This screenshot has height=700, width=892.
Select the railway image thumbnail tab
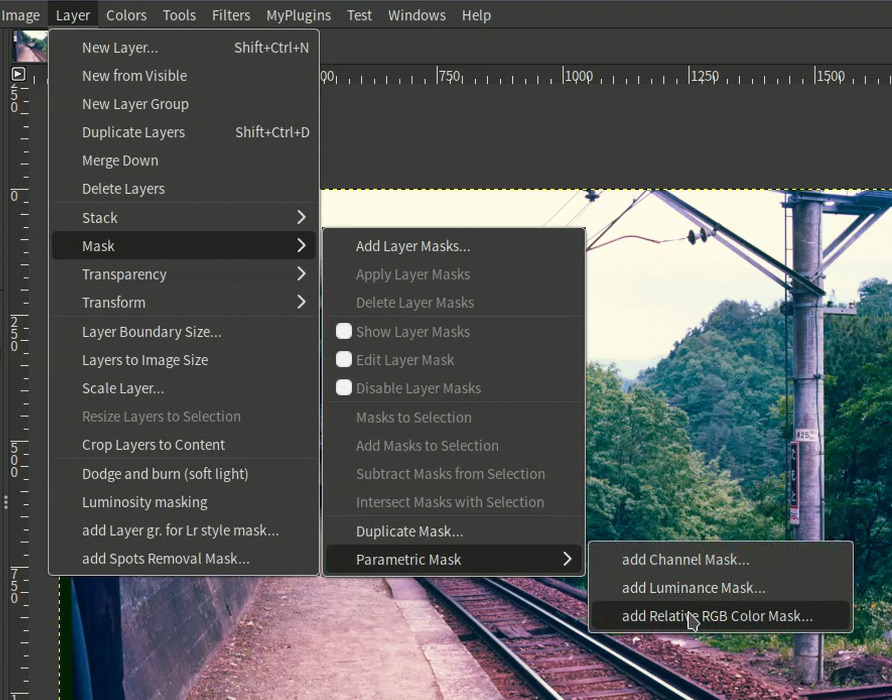click(x=30, y=46)
